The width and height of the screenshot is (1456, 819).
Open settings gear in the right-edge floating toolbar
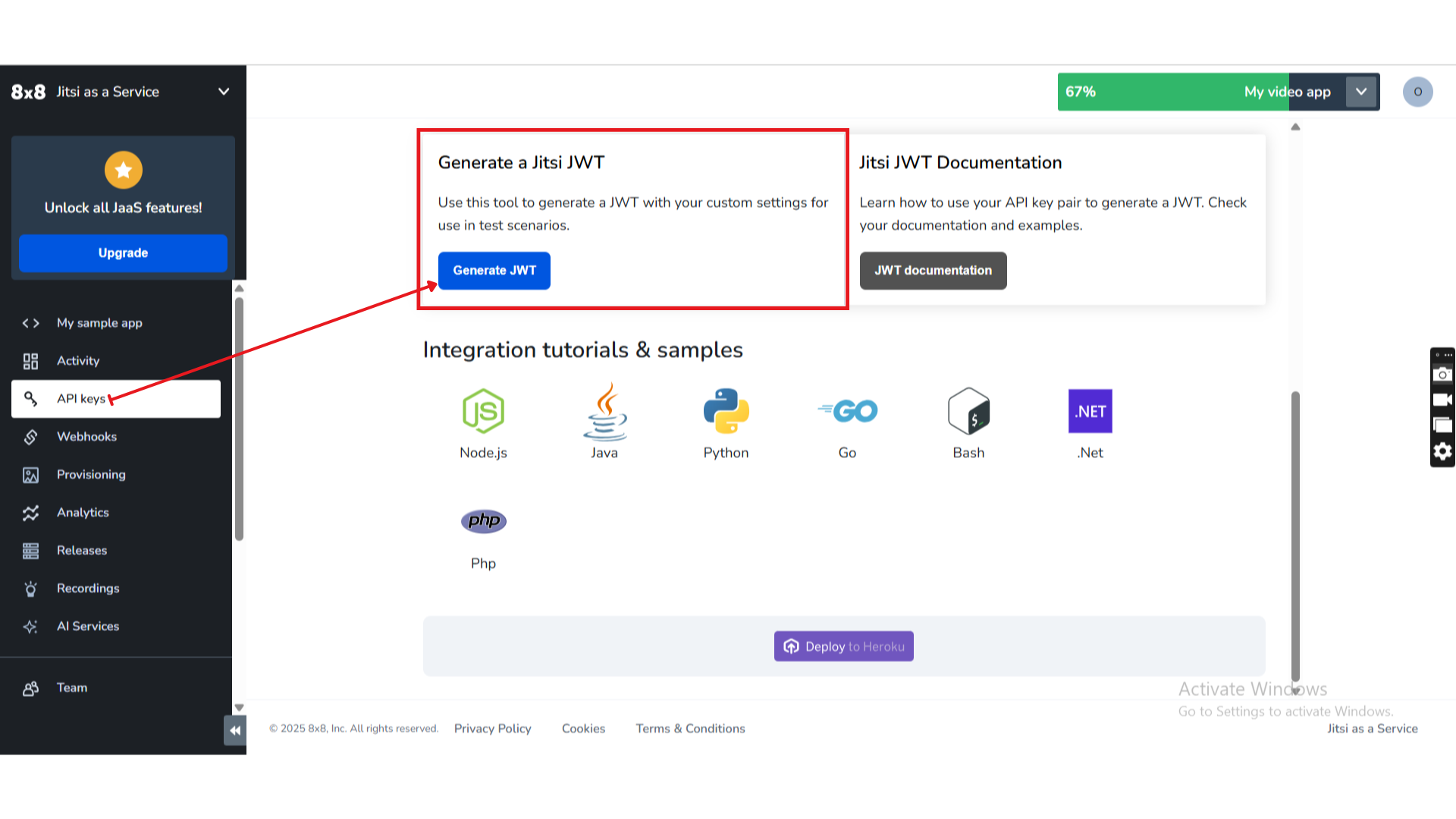[x=1442, y=452]
